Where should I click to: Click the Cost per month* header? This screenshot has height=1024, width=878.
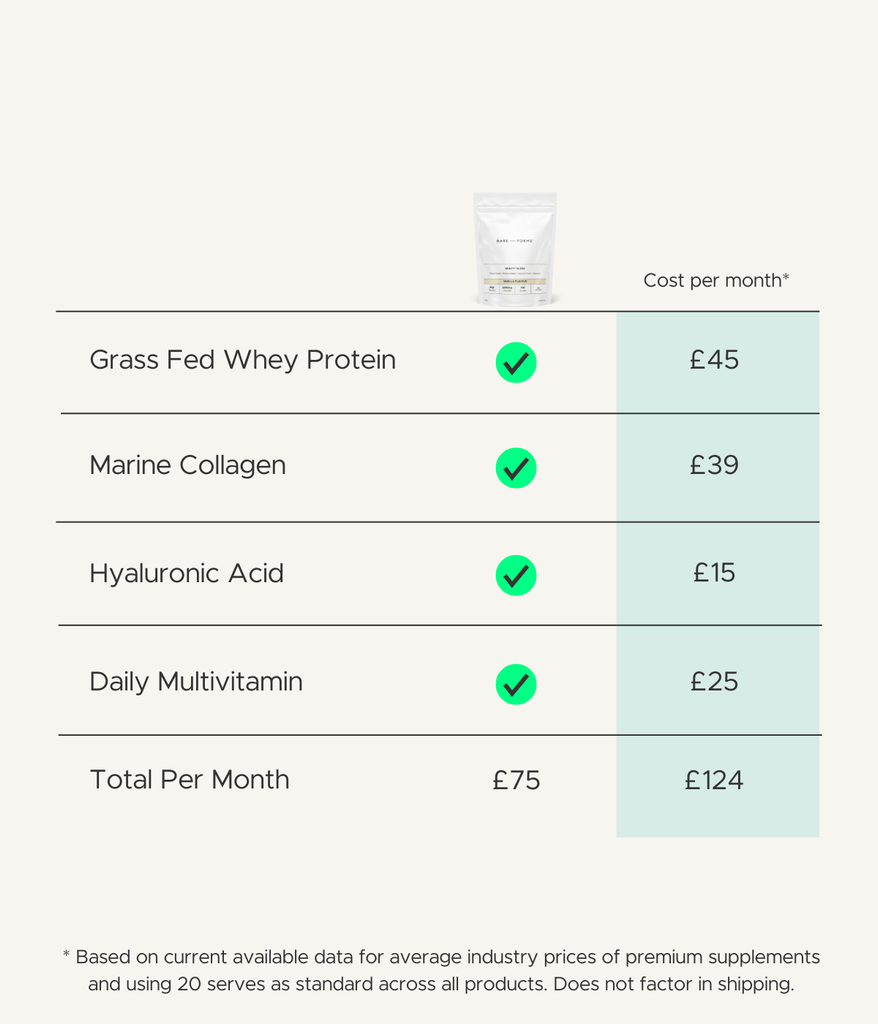[717, 281]
